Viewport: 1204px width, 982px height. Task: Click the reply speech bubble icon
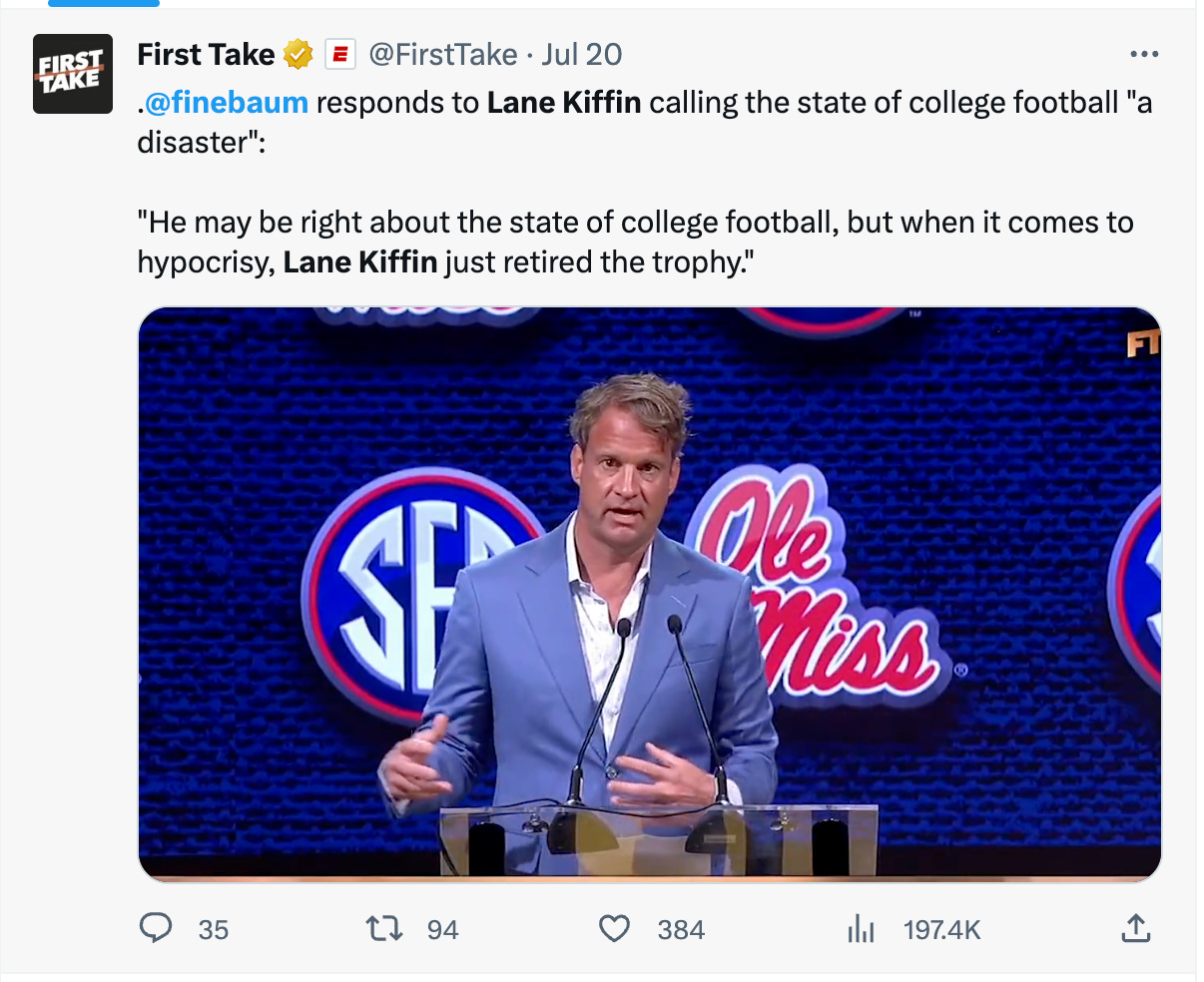tap(155, 929)
